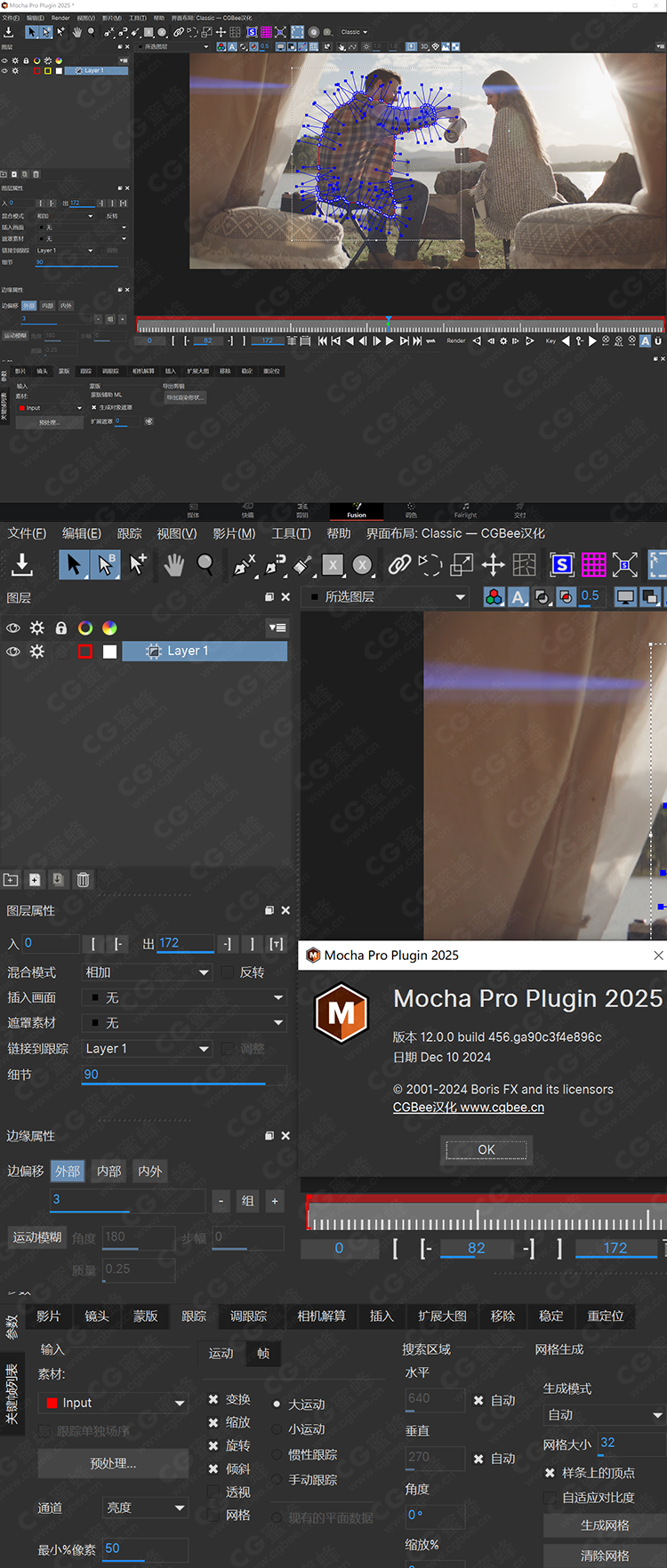The image size is (667, 1568).
Task: Toggle Layer 1 tracking cog icon
Action: point(37,652)
